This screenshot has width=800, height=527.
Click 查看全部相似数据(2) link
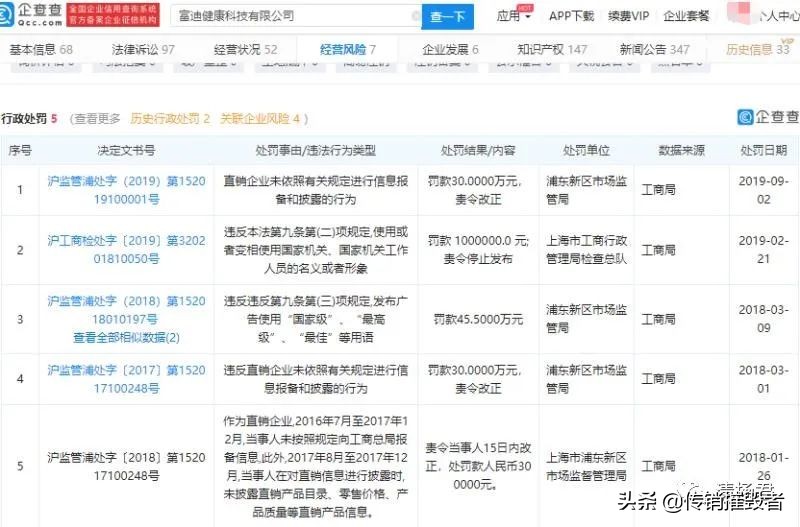tap(127, 337)
